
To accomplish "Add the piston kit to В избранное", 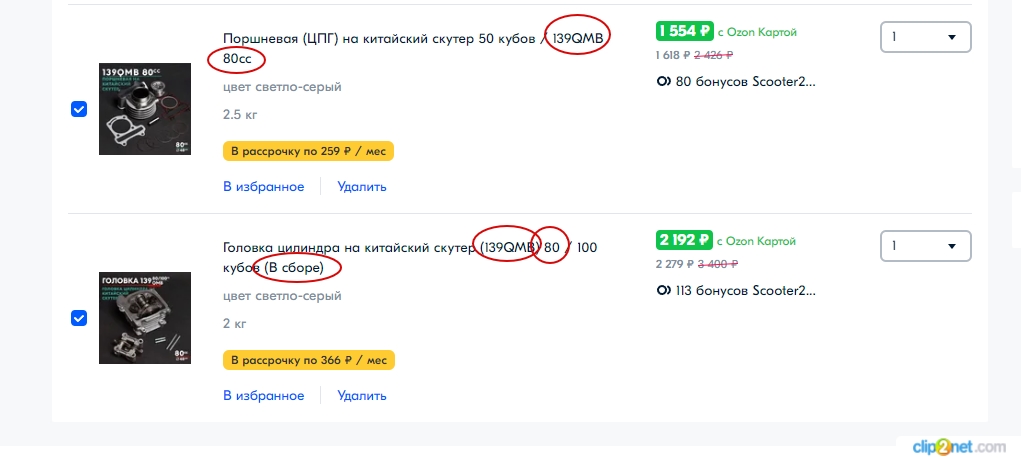I will click(x=263, y=186).
